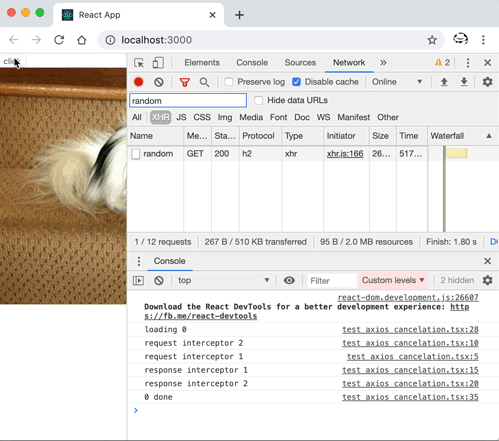Import HAR file with upload arrow
The height and width of the screenshot is (441, 499).
(x=444, y=82)
